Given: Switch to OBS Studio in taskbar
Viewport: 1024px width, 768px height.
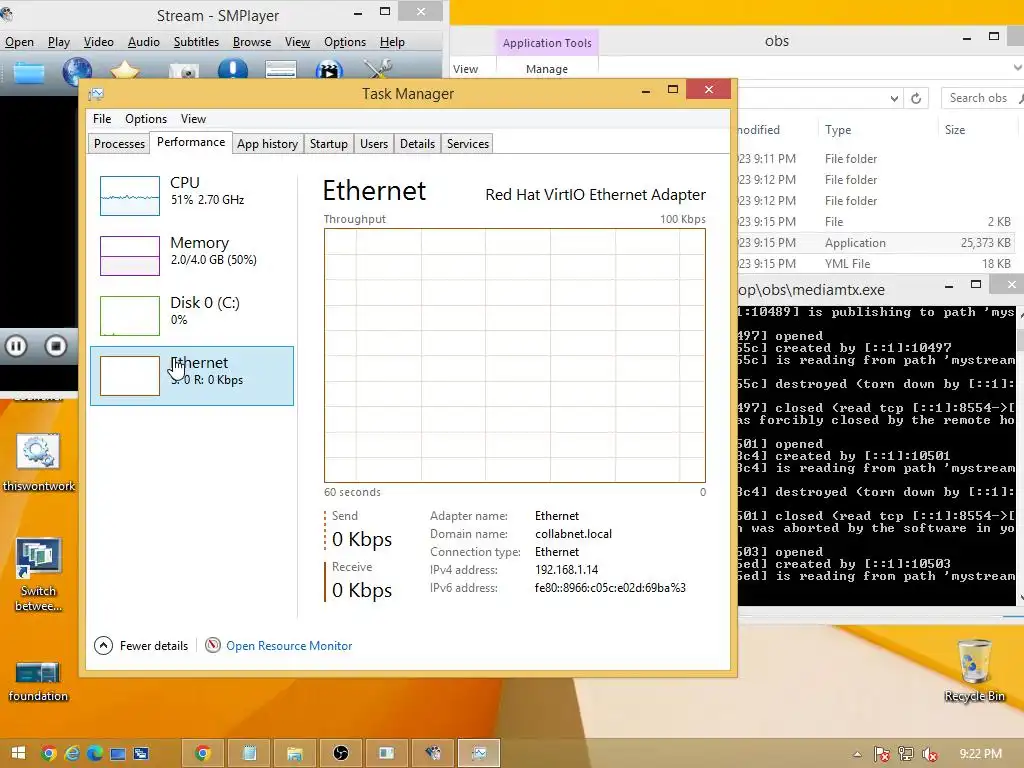Looking at the screenshot, I should (340, 754).
